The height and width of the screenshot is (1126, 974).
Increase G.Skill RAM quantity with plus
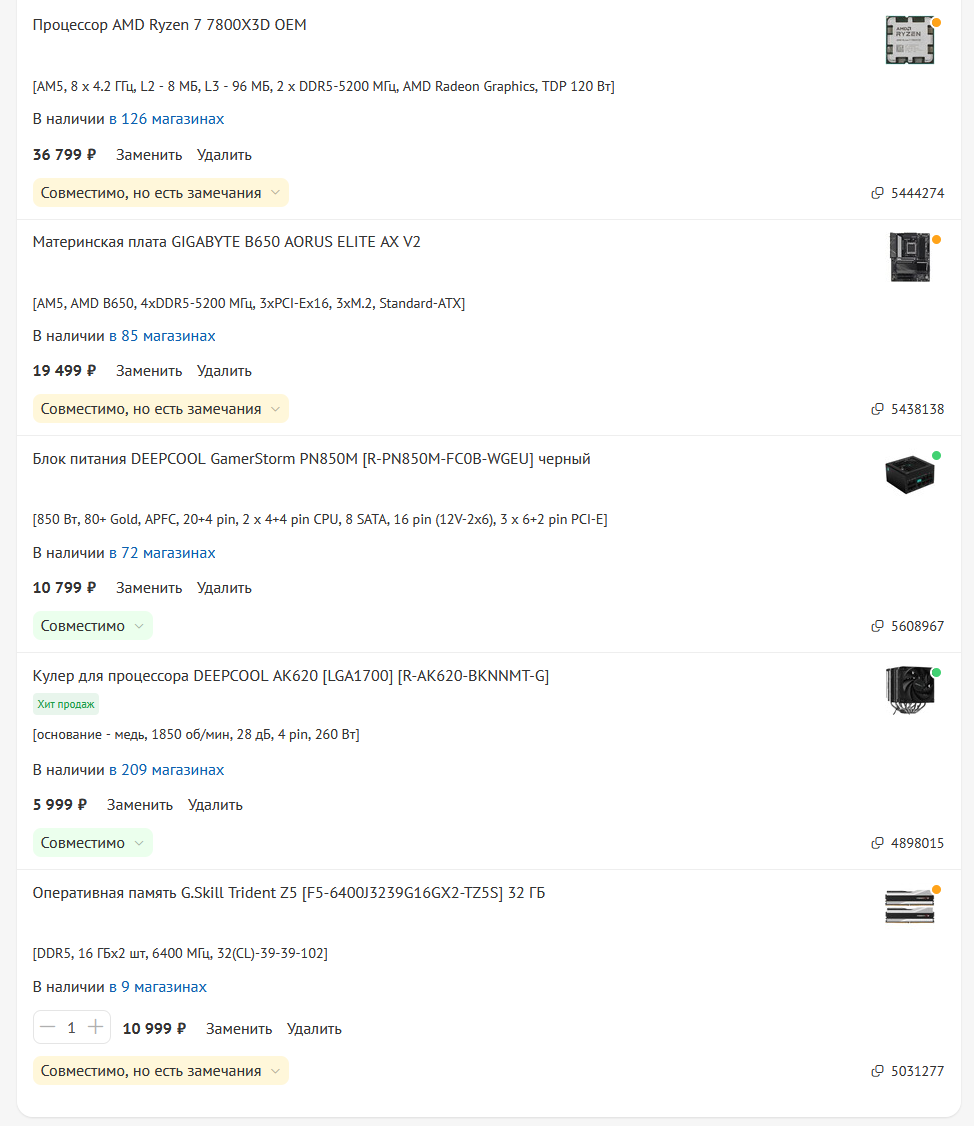[96, 1028]
